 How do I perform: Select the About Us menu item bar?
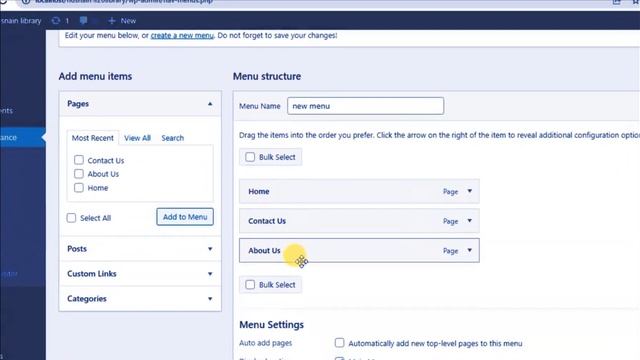pos(359,250)
